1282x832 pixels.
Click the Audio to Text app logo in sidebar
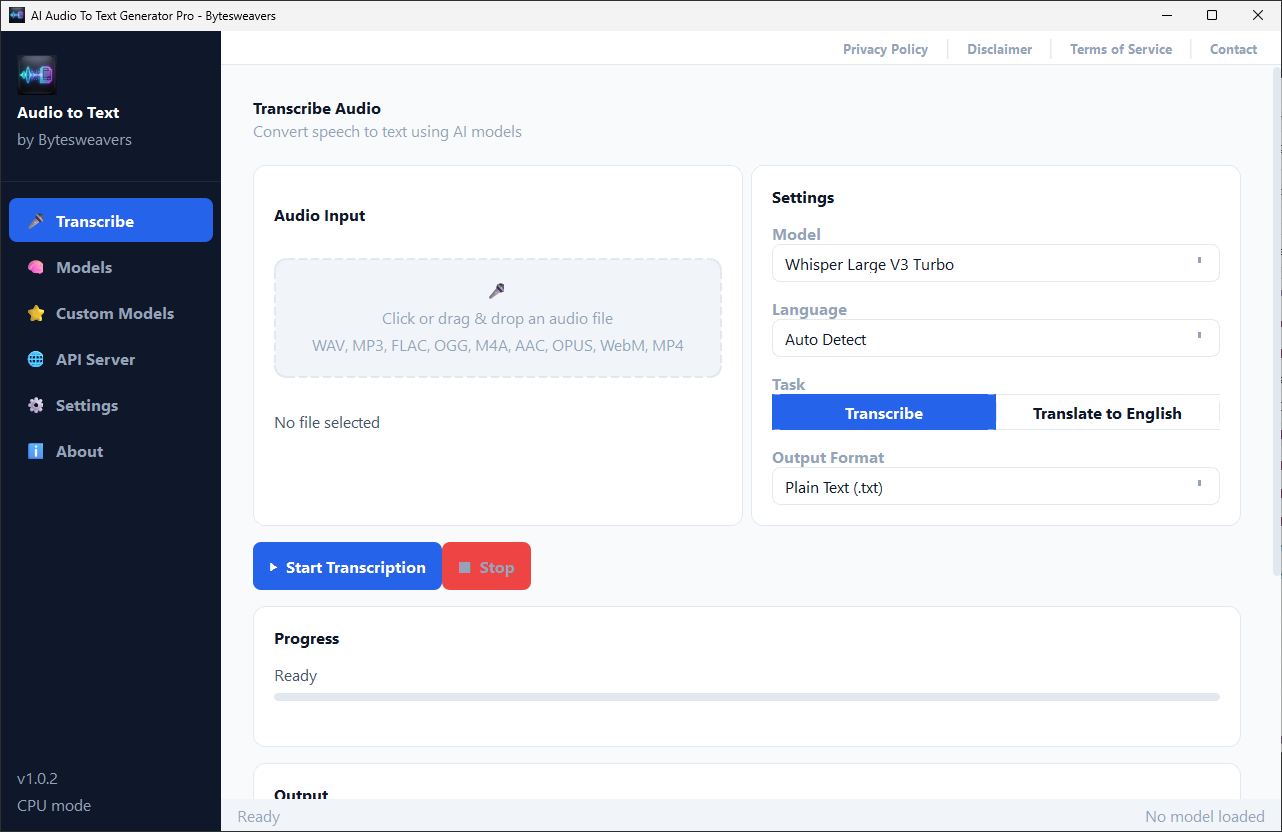pyautogui.click(x=37, y=75)
